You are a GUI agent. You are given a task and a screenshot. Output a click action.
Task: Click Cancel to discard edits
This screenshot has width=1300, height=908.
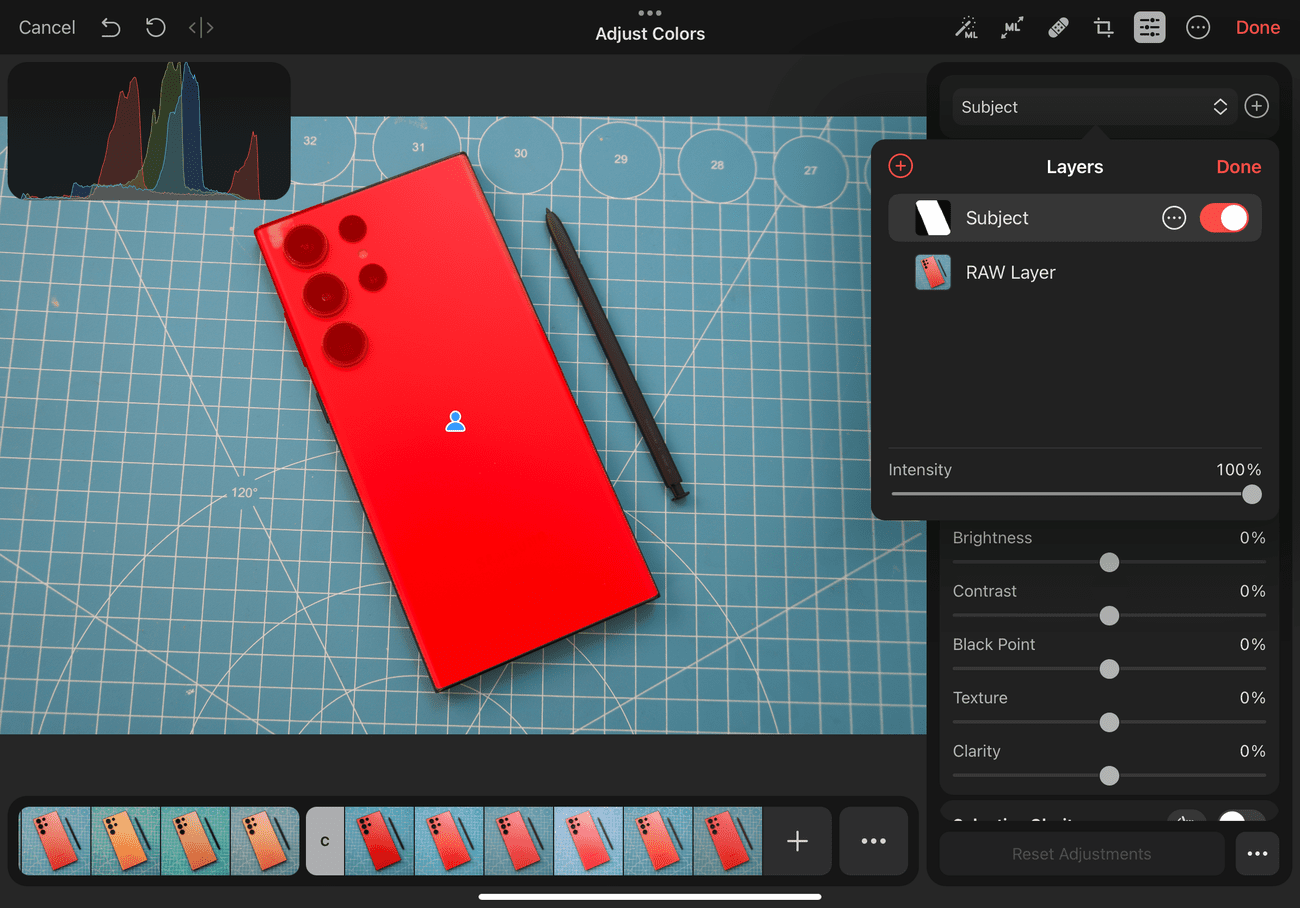click(x=46, y=27)
